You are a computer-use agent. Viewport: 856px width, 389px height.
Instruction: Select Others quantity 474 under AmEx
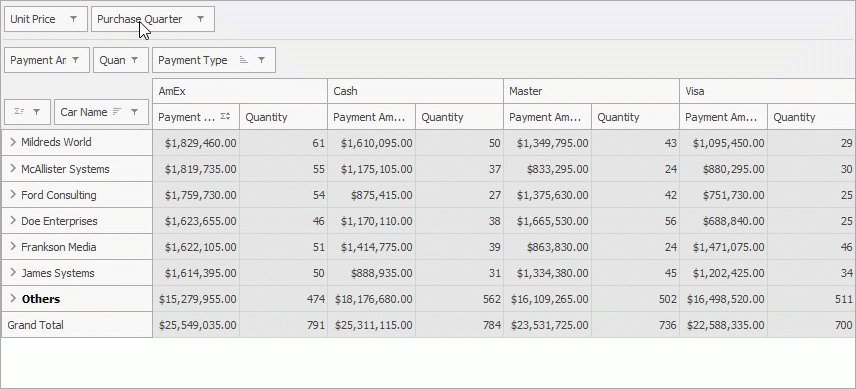coord(284,299)
